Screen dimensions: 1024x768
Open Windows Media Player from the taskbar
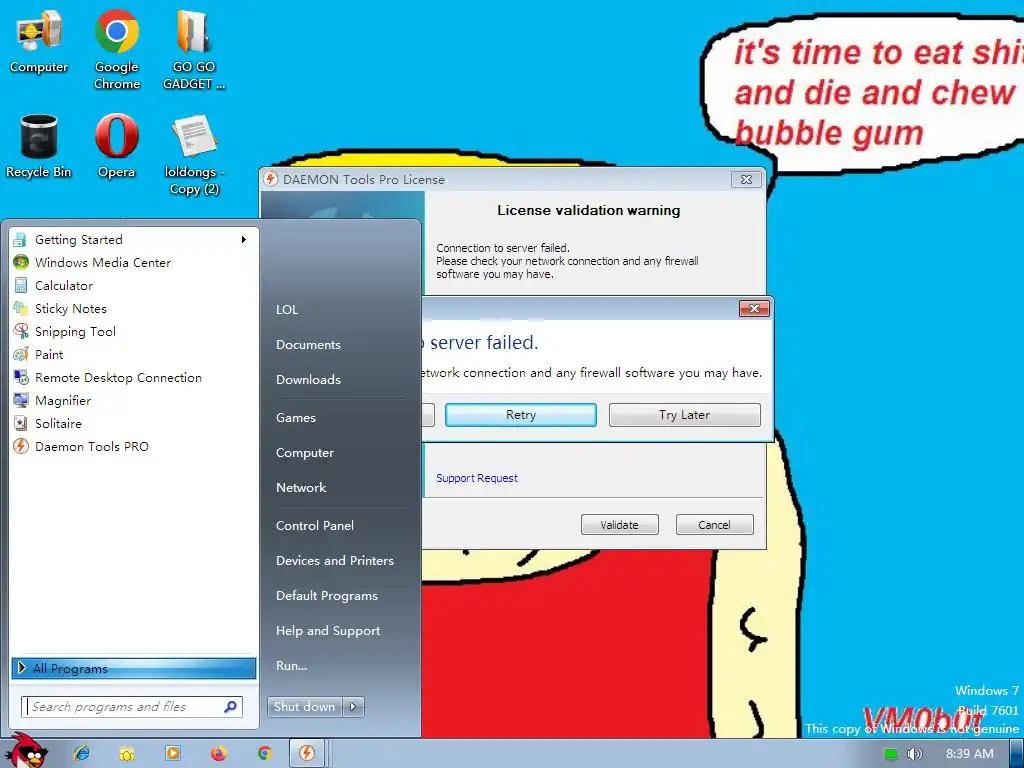[173, 753]
